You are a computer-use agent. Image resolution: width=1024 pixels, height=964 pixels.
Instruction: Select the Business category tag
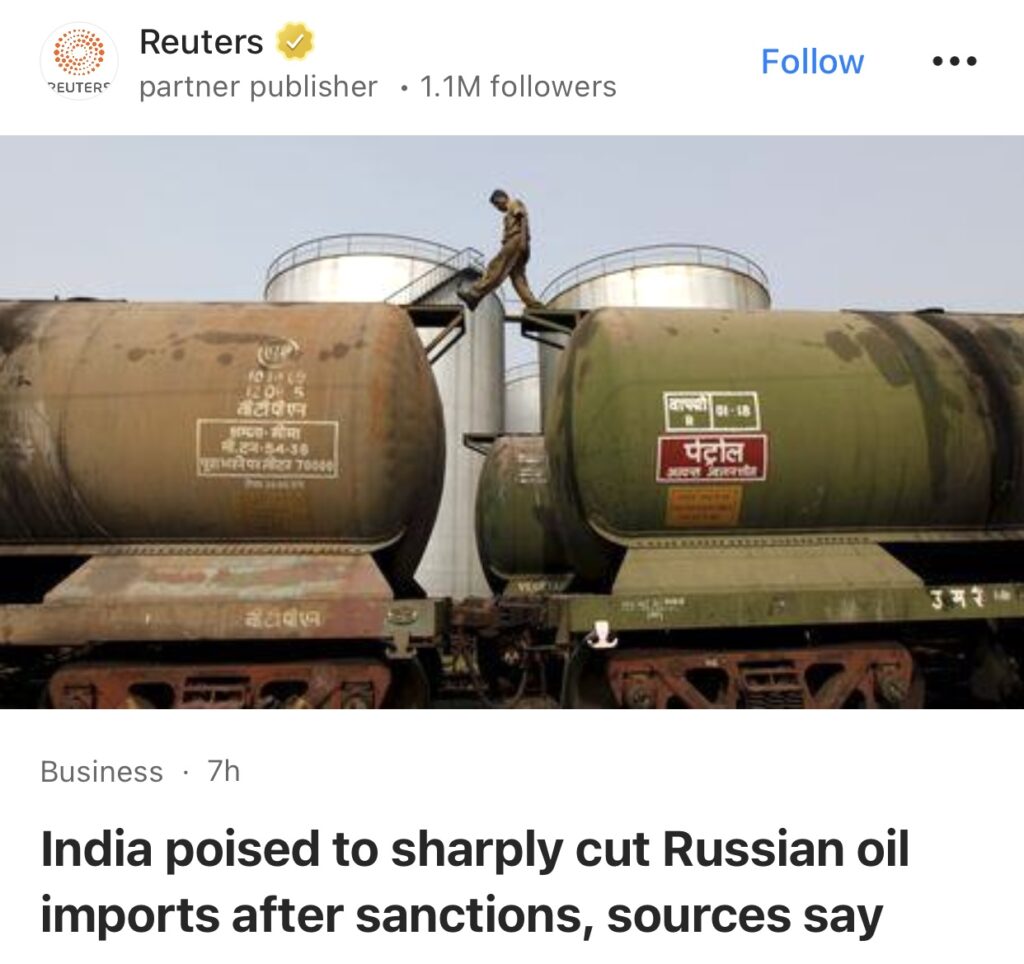[x=101, y=771]
